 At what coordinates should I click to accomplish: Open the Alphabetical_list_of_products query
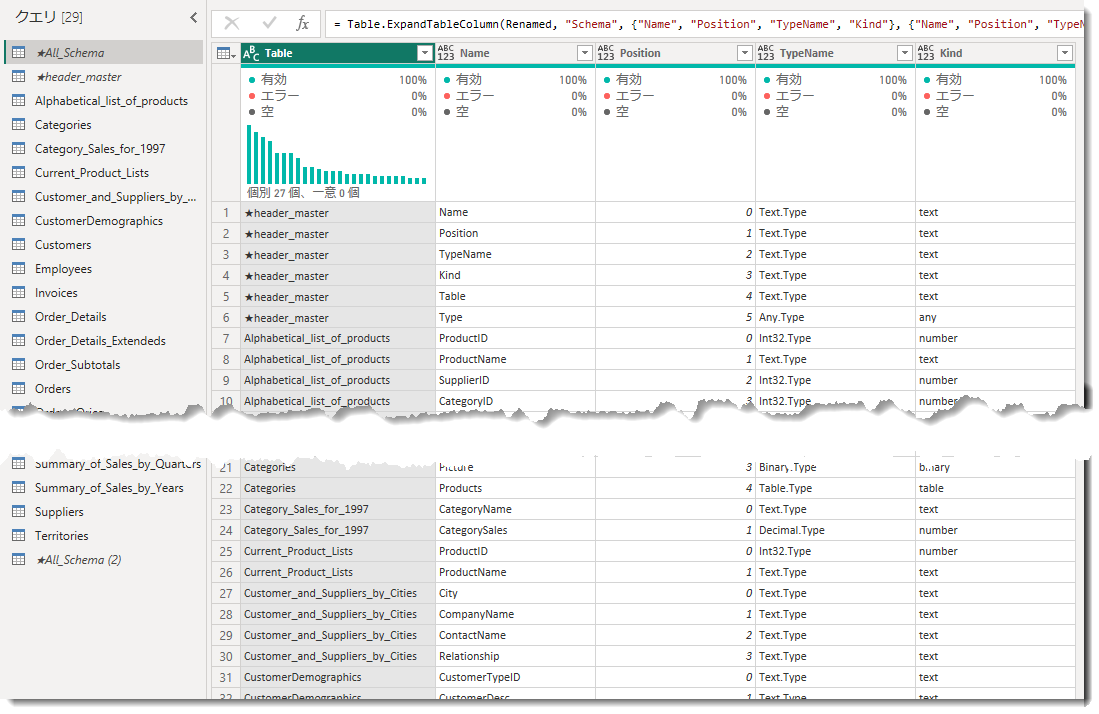tap(104, 101)
